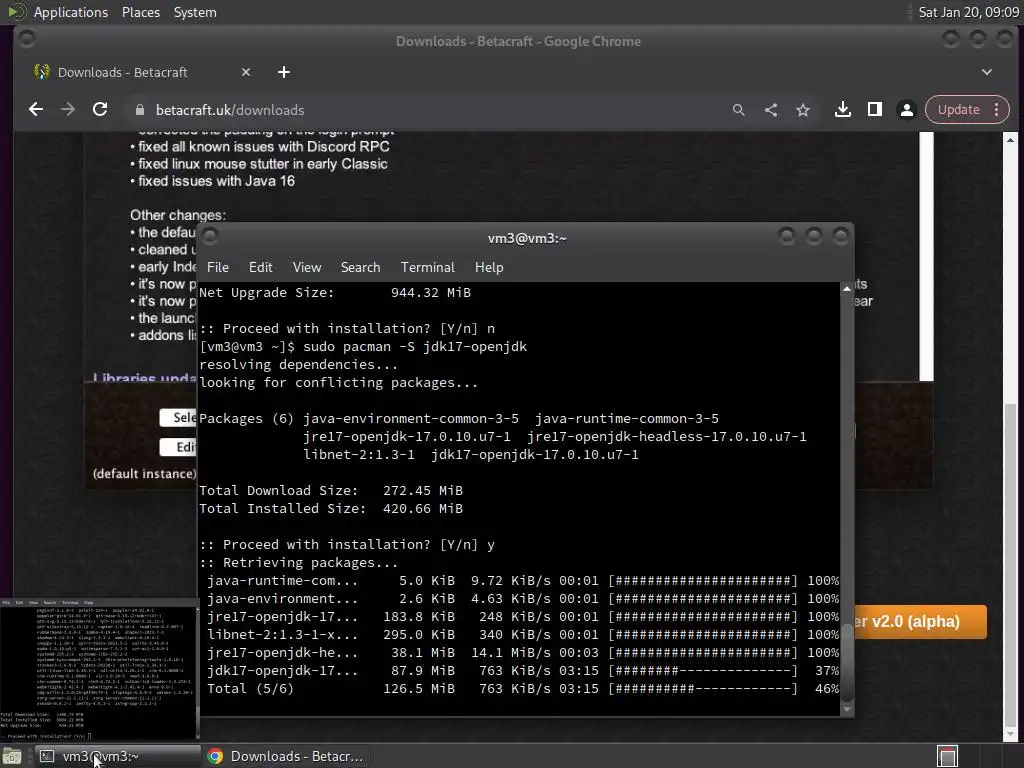Viewport: 1024px width, 768px height.
Task: Click '(default instance)' label on page
Action: tap(144, 473)
